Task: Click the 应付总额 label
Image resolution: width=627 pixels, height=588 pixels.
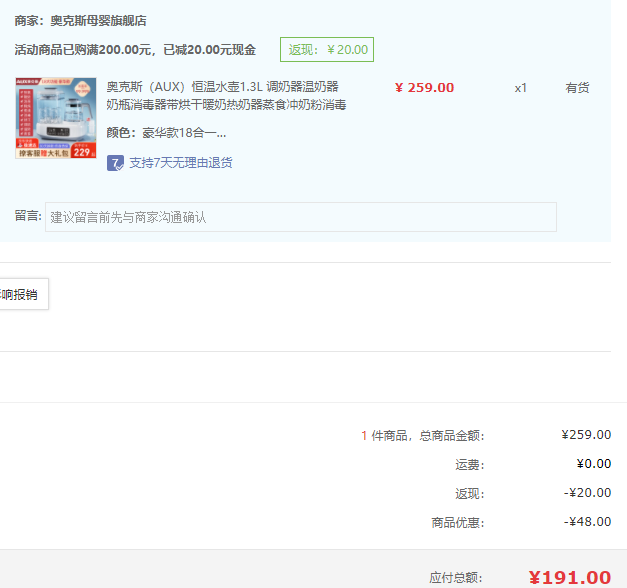Action: pyautogui.click(x=456, y=578)
